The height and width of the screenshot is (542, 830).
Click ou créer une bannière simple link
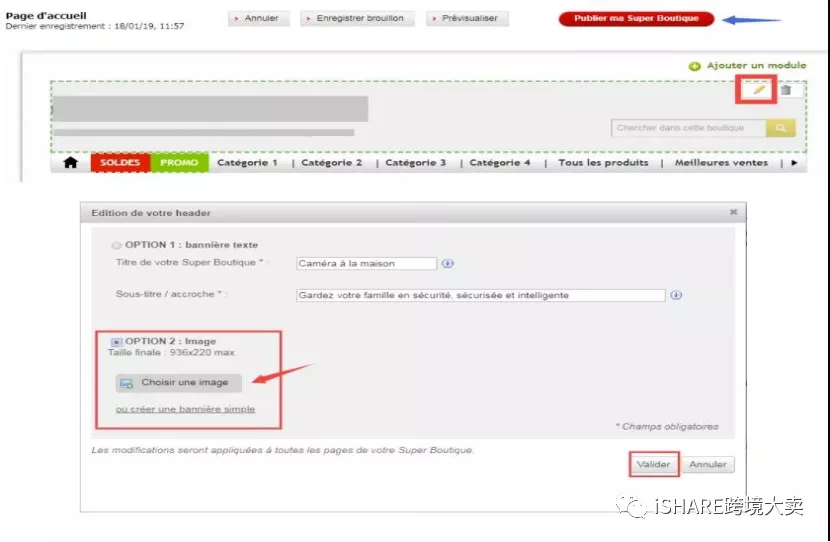click(x=185, y=409)
